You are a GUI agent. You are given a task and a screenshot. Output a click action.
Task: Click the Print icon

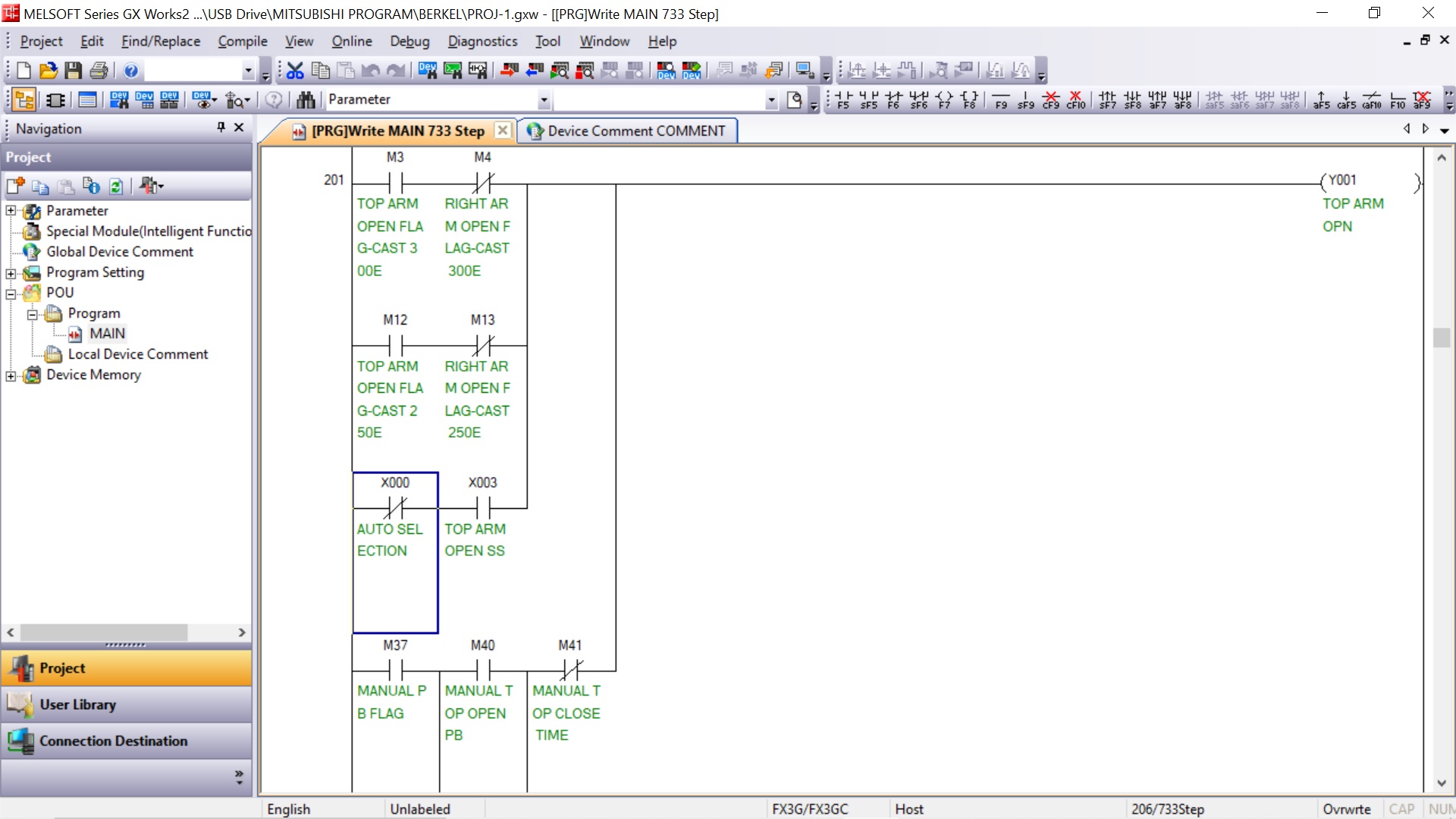pos(99,71)
